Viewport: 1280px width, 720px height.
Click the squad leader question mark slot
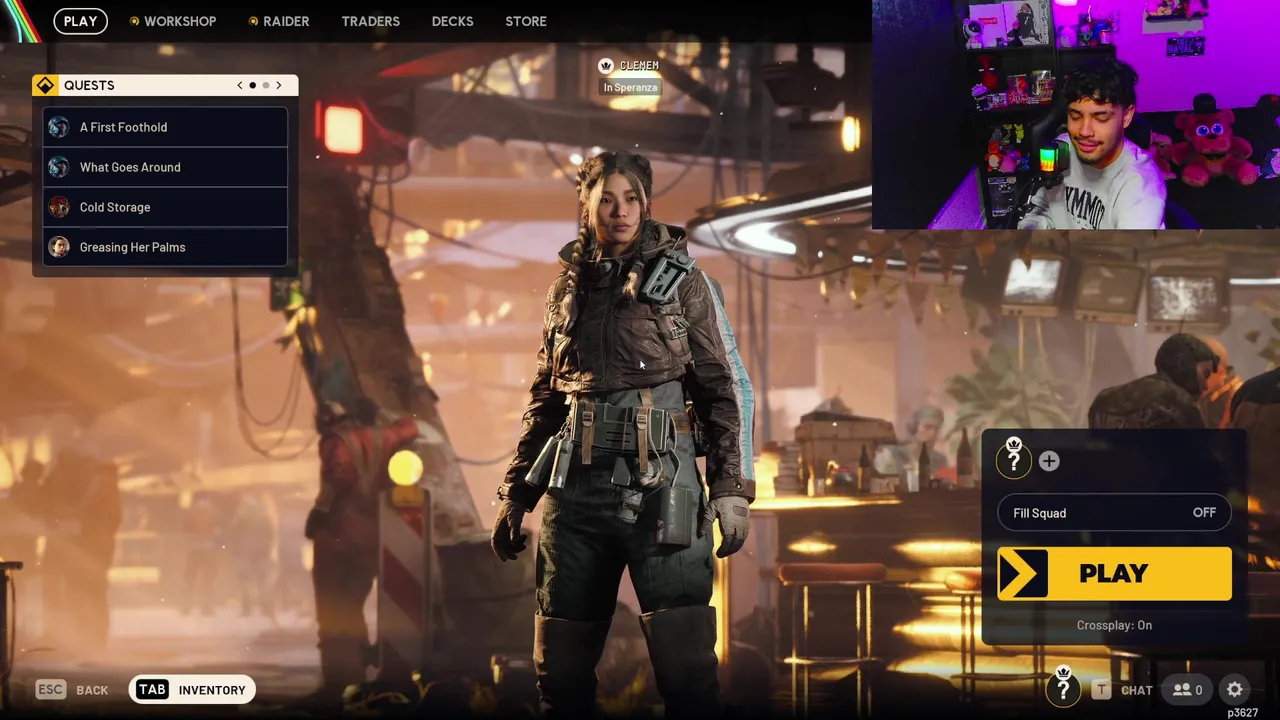click(x=1014, y=458)
